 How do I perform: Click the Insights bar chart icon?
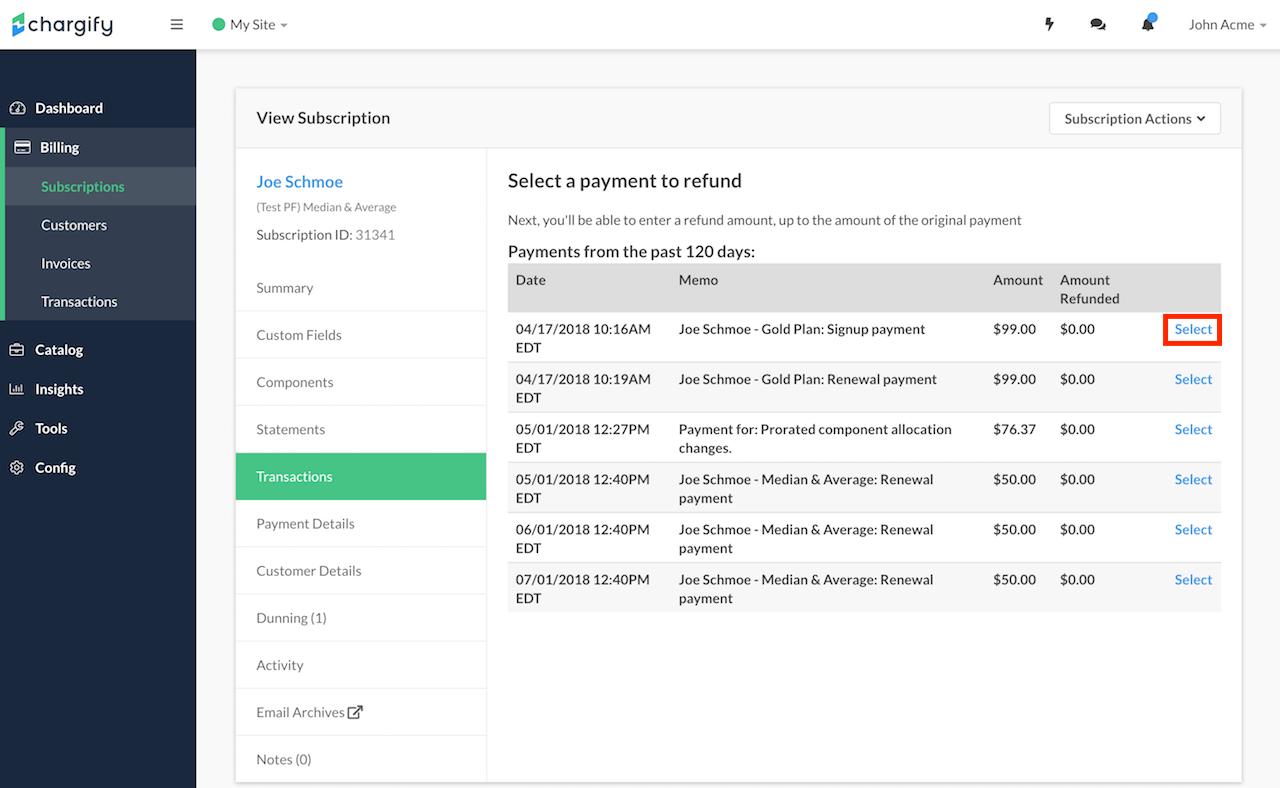click(x=17, y=389)
